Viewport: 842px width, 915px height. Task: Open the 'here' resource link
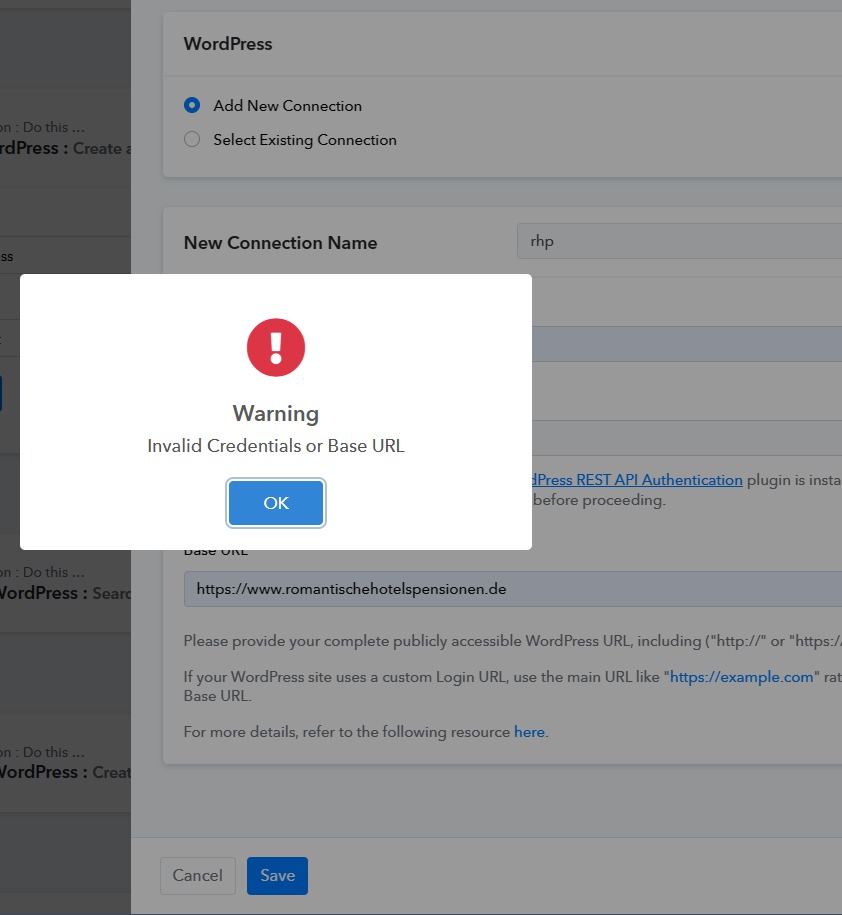529,732
